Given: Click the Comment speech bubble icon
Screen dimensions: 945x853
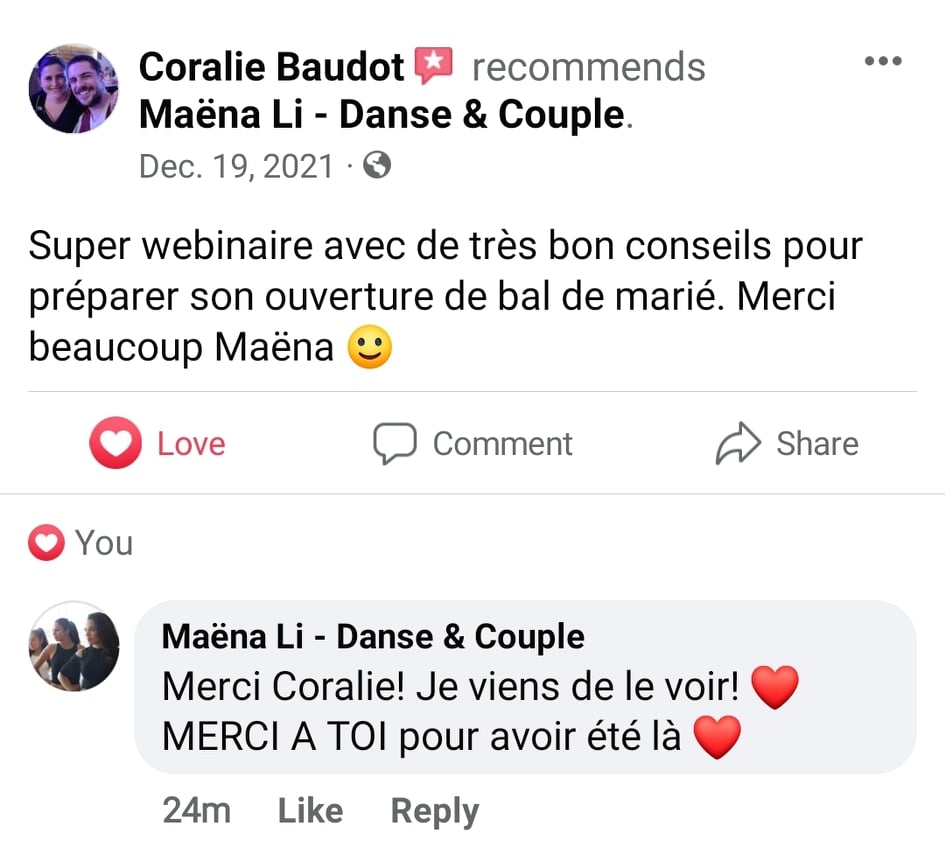Looking at the screenshot, I should (x=394, y=444).
